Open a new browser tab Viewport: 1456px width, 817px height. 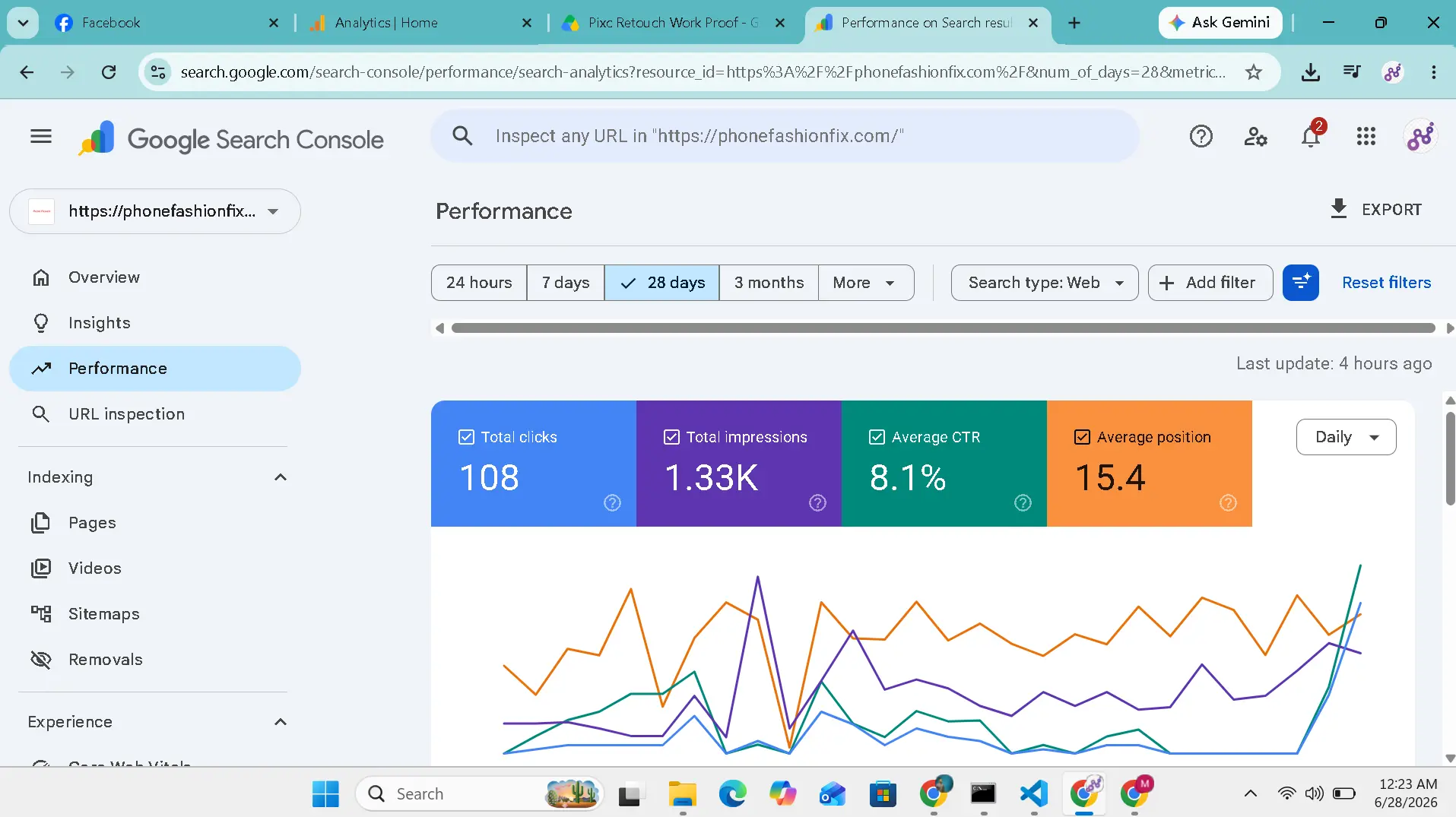[x=1074, y=23]
